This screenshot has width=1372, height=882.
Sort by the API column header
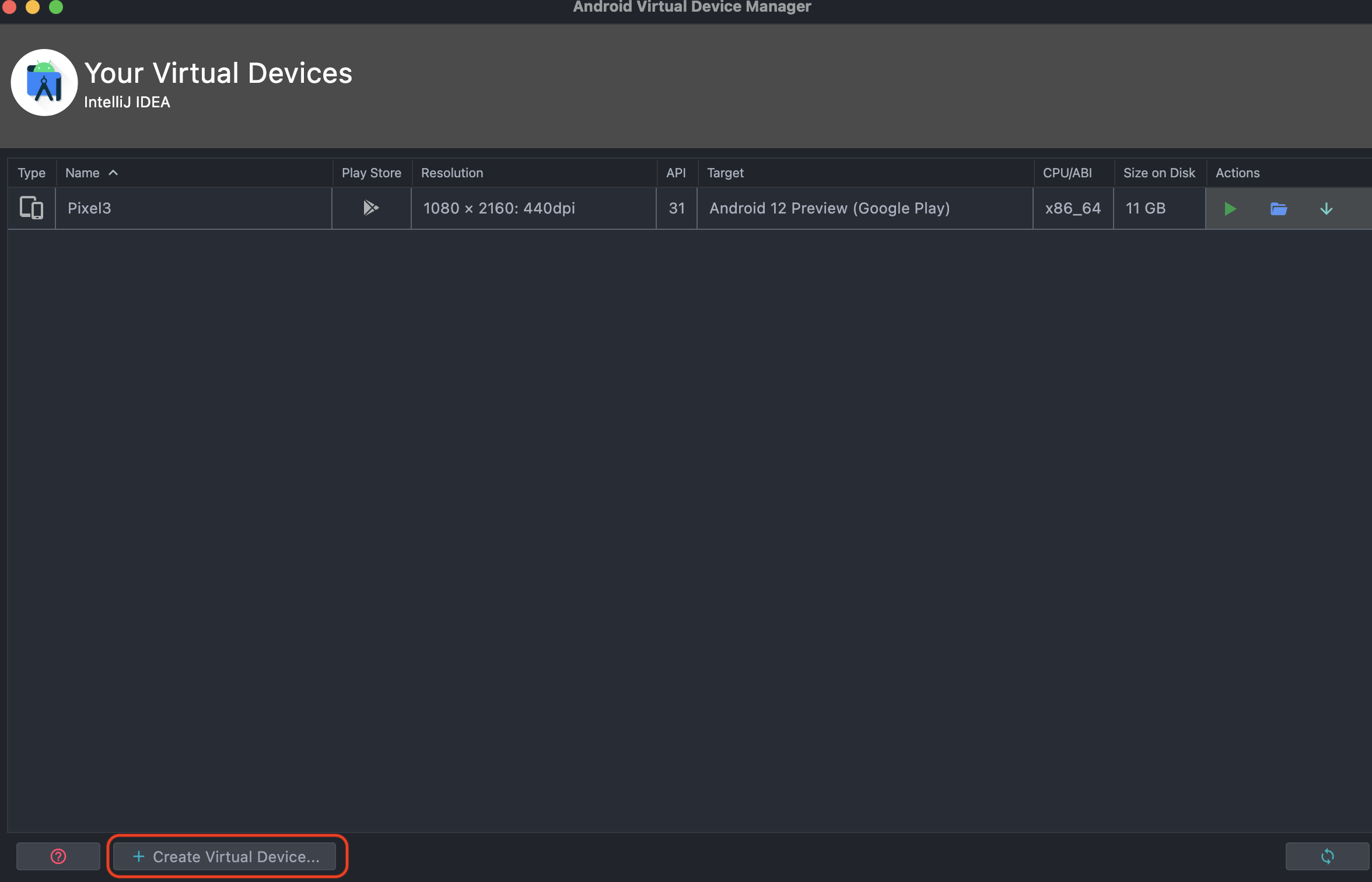tap(676, 173)
